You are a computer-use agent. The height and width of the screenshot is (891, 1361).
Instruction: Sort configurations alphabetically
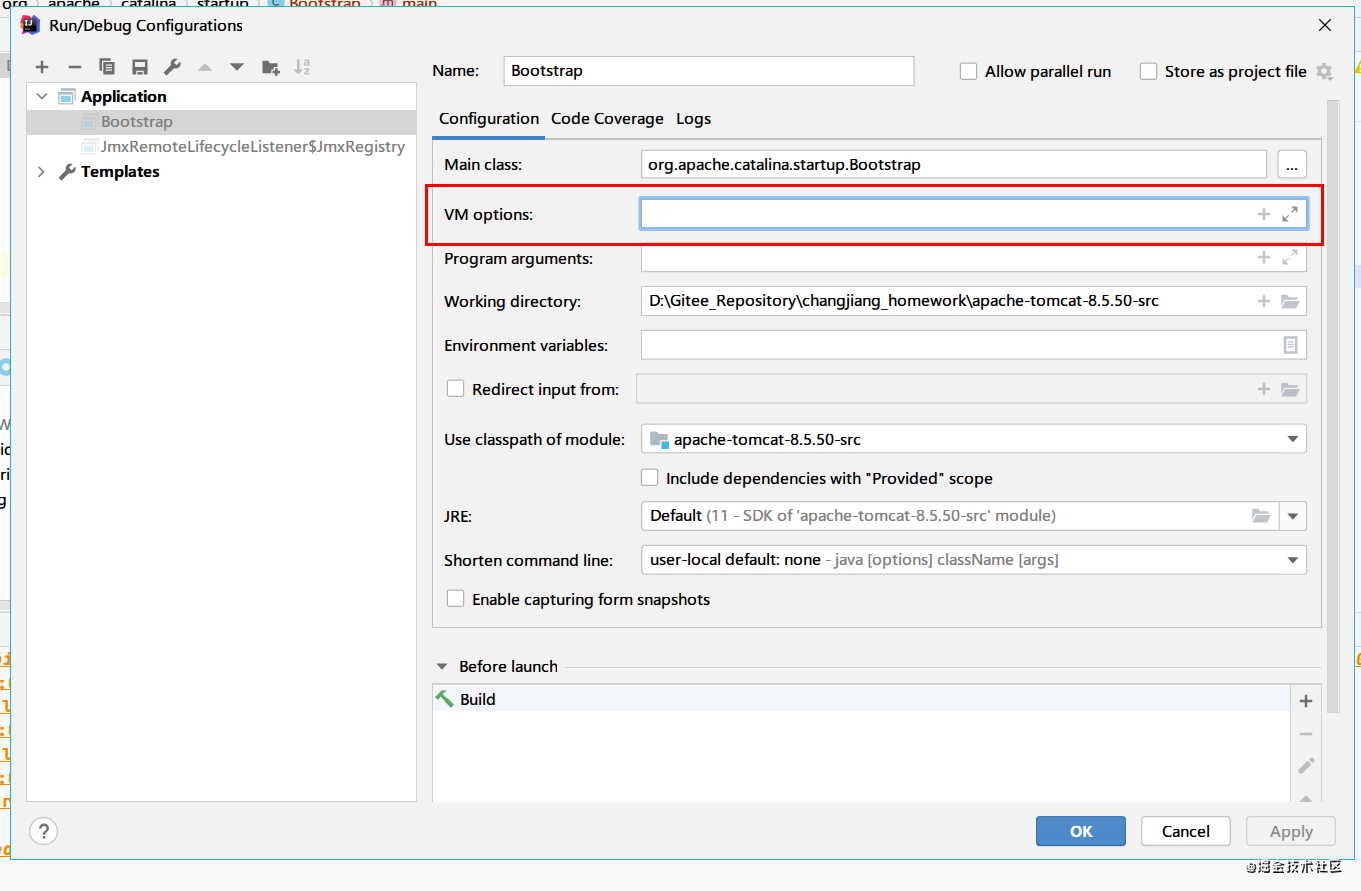coord(302,67)
